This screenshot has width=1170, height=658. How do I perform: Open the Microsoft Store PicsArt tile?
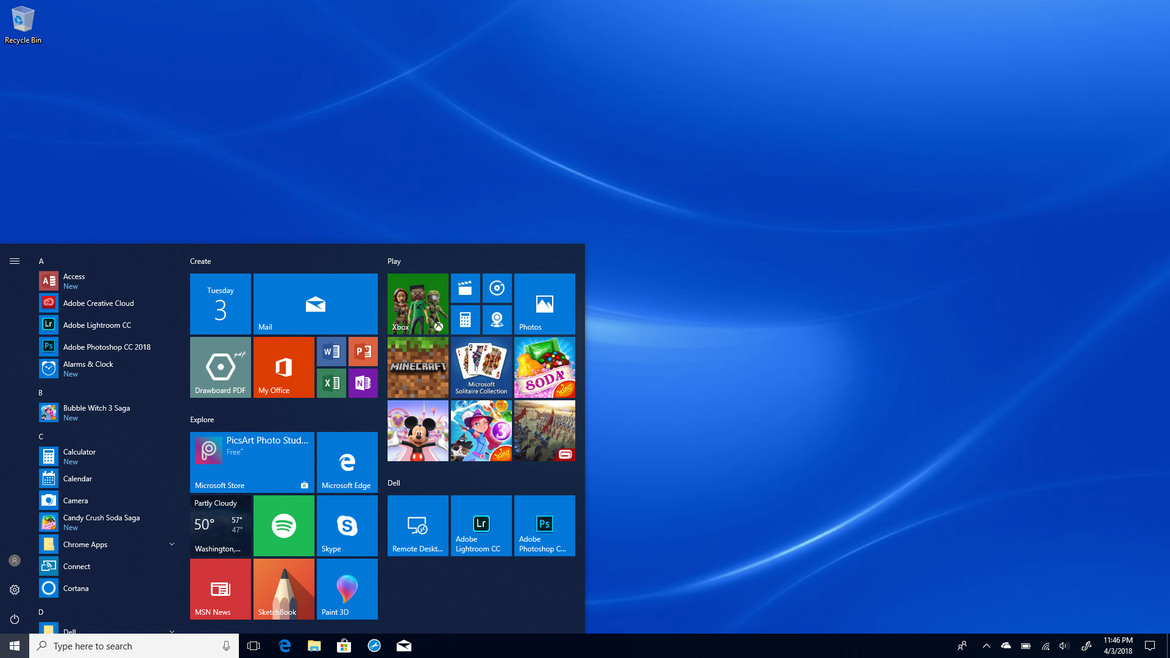click(x=252, y=463)
